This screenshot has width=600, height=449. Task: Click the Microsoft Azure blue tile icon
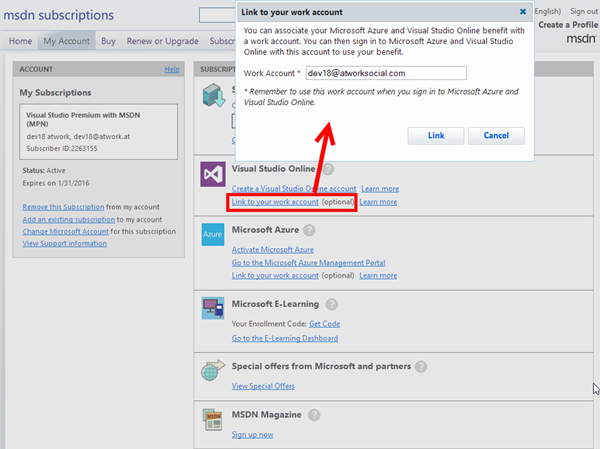[x=213, y=234]
